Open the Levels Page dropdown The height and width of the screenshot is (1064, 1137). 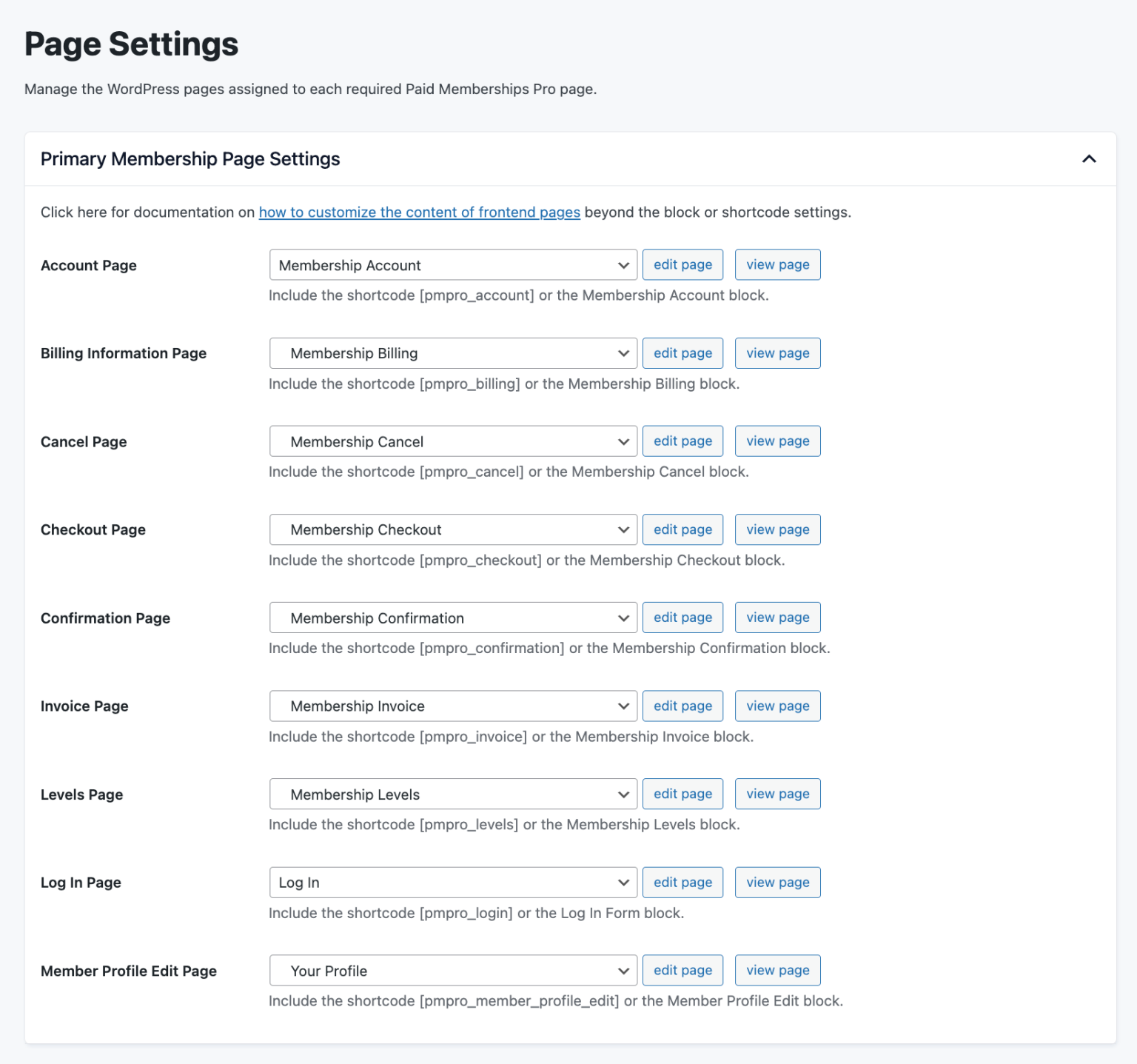[x=452, y=794]
